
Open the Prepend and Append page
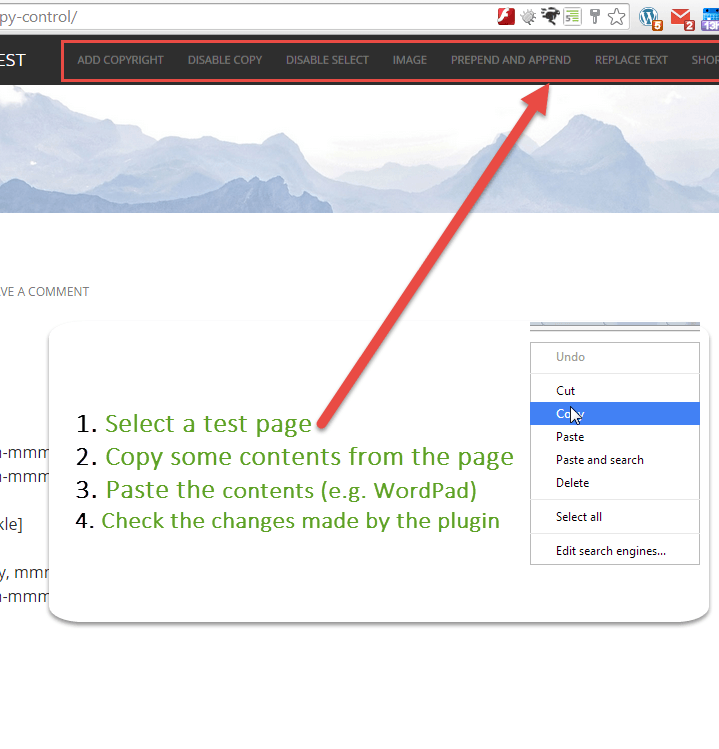[x=510, y=60]
